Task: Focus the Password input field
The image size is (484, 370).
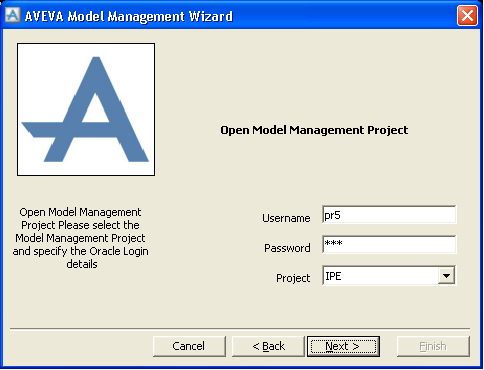Action: [389, 245]
